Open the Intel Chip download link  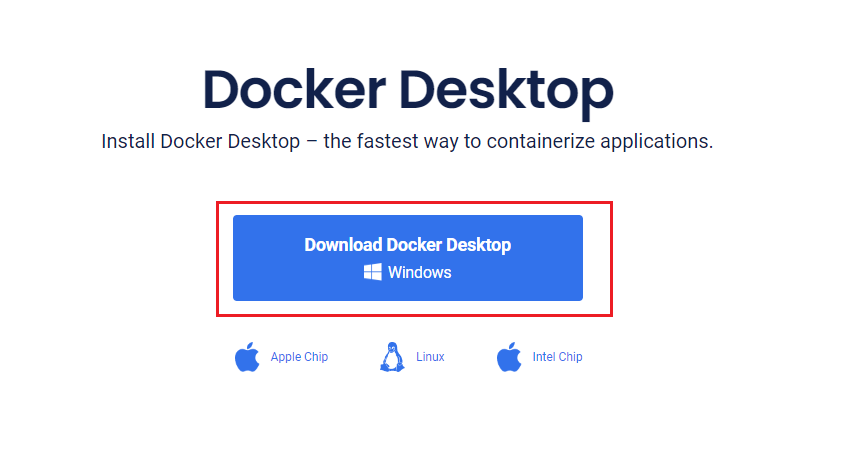point(557,357)
